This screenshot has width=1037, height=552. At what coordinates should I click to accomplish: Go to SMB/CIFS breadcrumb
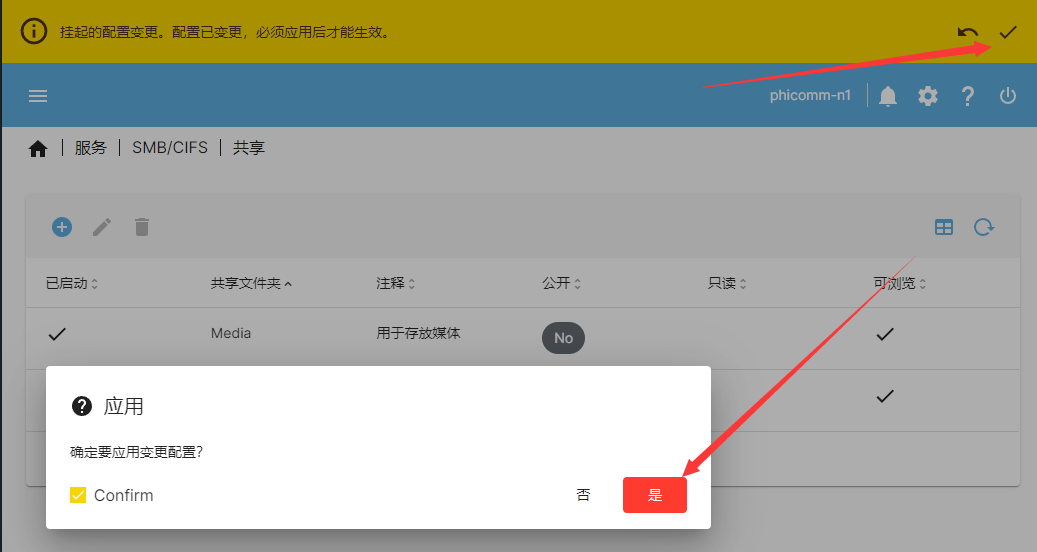point(170,147)
